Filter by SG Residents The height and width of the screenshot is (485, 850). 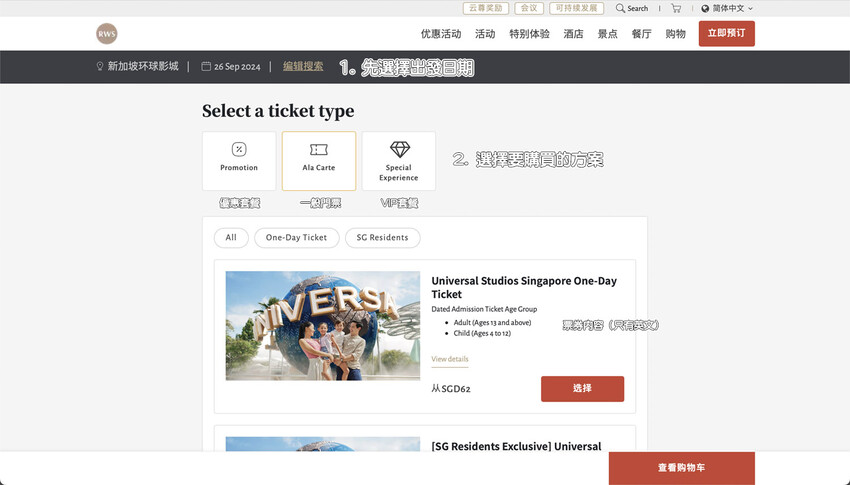(382, 238)
